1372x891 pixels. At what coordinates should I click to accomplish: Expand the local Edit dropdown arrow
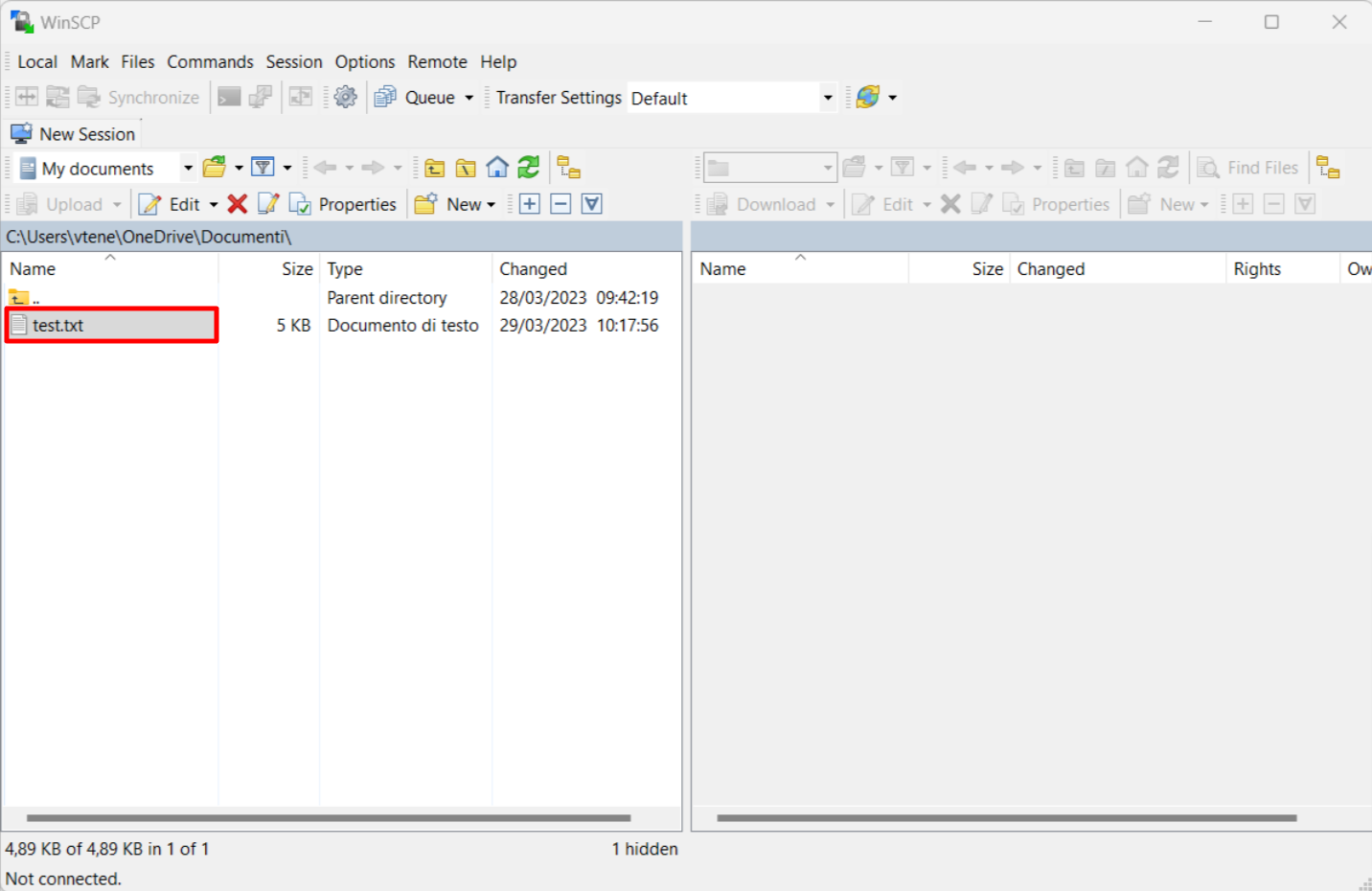point(214,205)
